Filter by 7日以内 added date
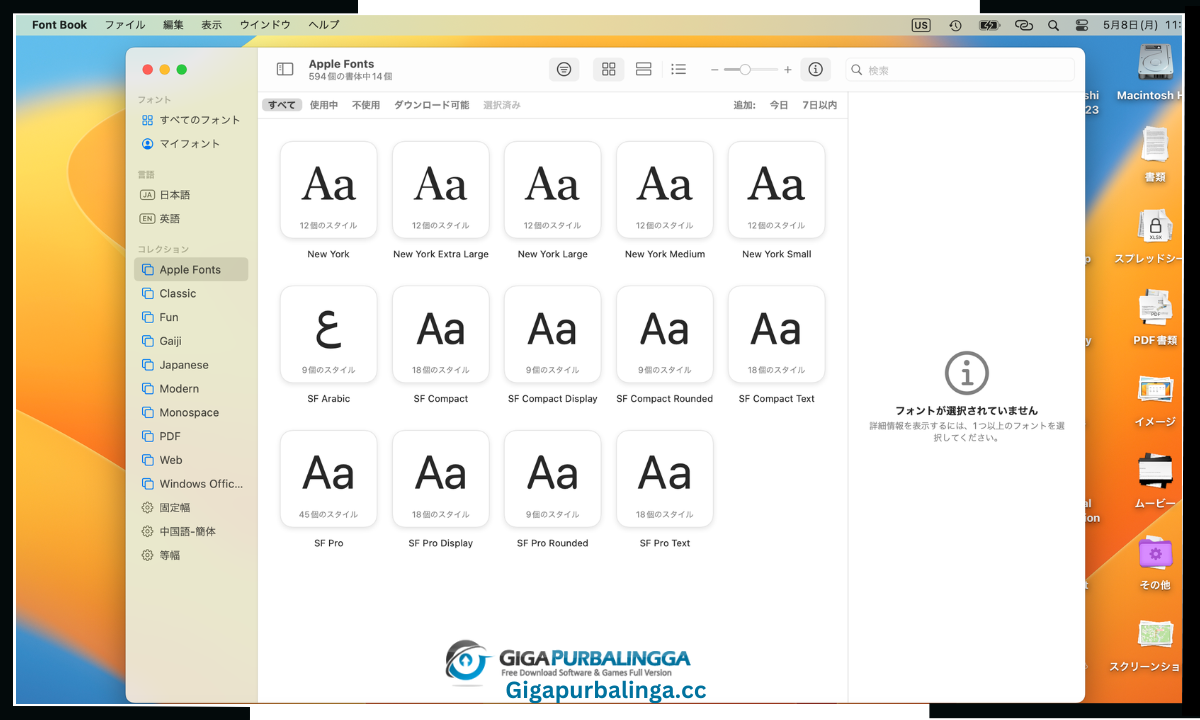 pyautogui.click(x=820, y=105)
